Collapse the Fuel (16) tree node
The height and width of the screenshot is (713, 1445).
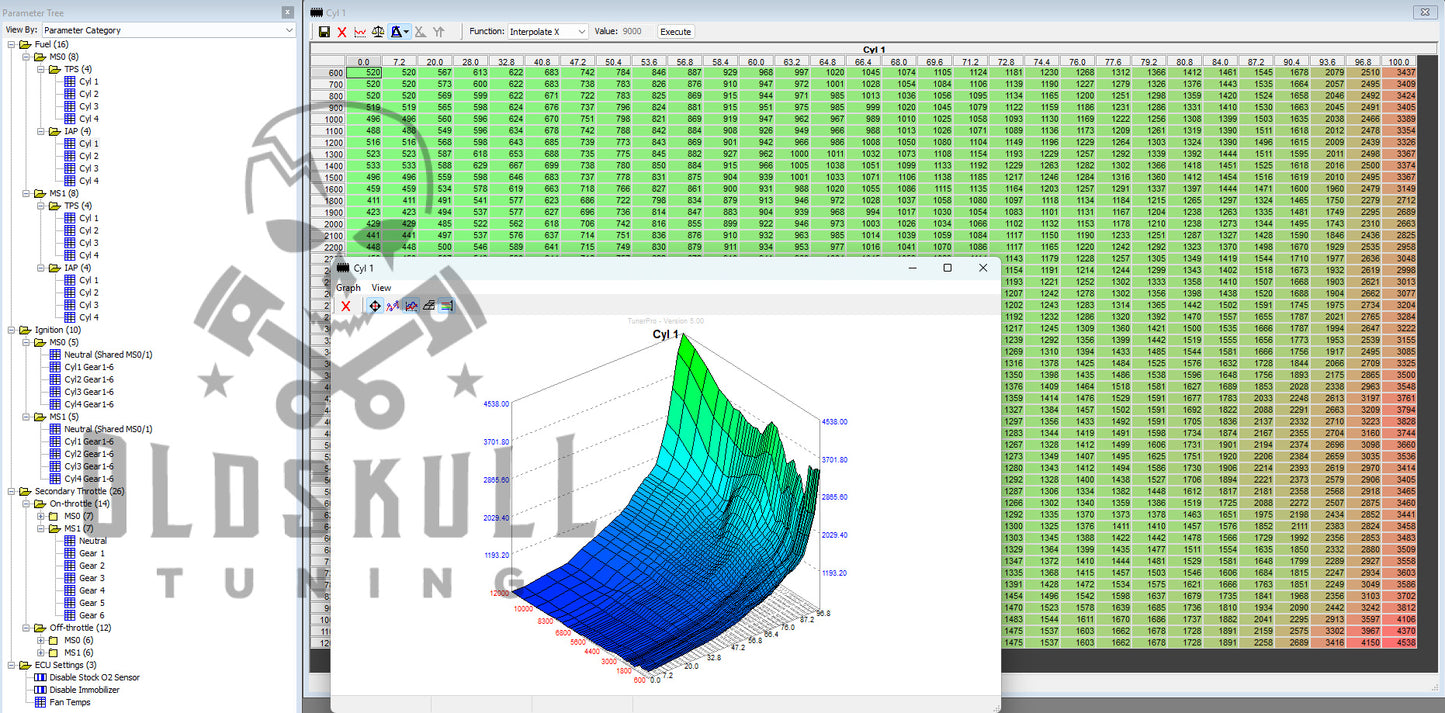11,44
